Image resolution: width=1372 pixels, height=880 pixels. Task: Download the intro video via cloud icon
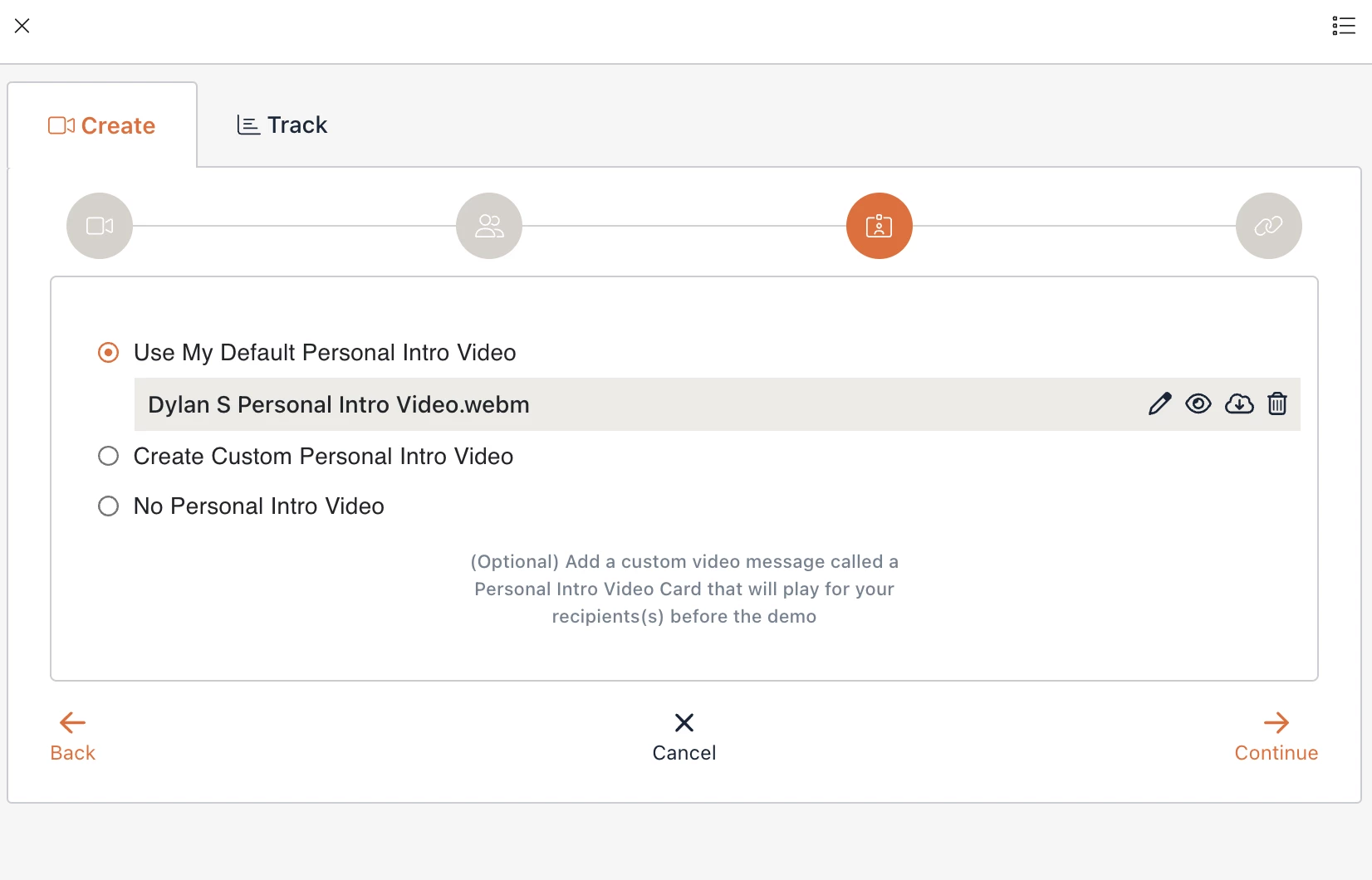[1239, 404]
